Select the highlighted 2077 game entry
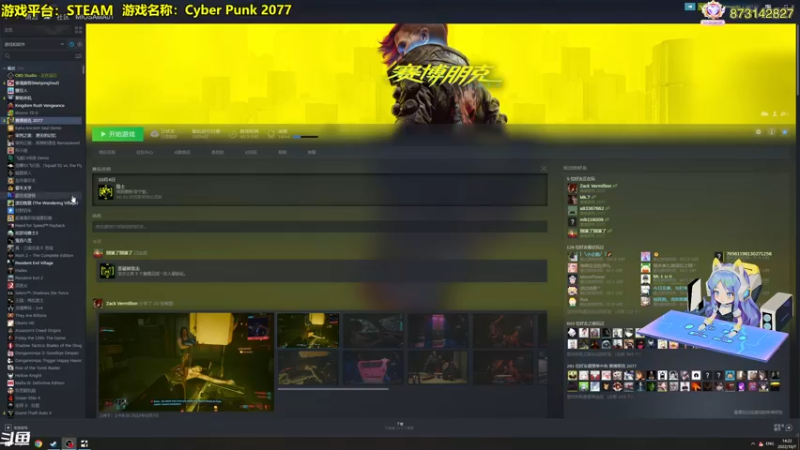 click(x=43, y=120)
